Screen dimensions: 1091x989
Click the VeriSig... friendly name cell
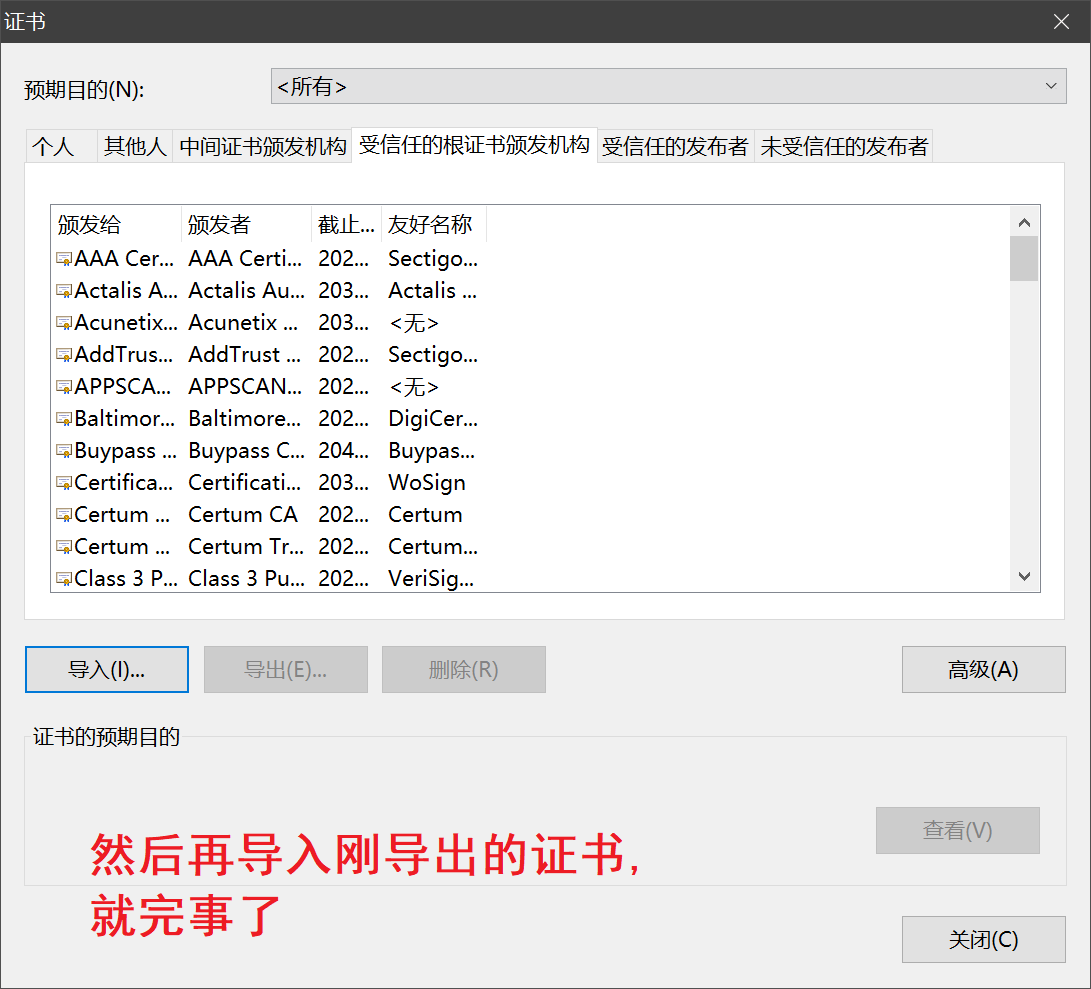click(x=431, y=579)
